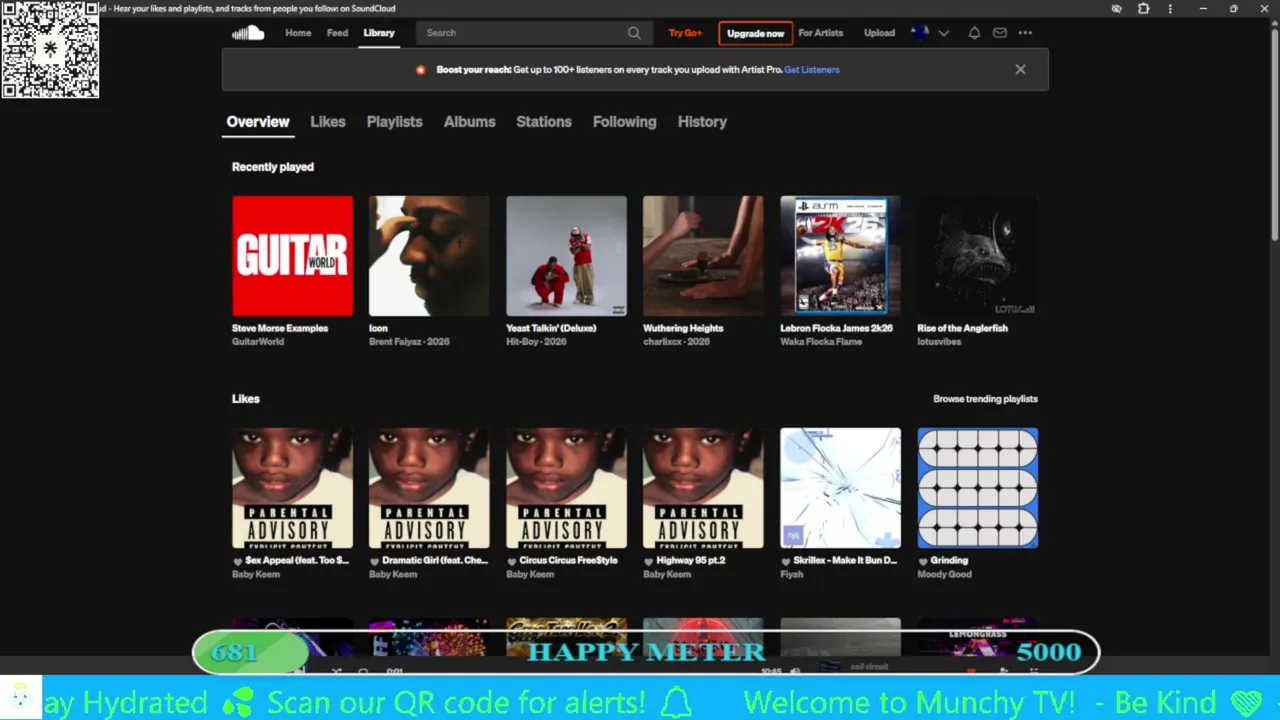
Task: Expand the profile dropdown chevron
Action: tap(943, 33)
